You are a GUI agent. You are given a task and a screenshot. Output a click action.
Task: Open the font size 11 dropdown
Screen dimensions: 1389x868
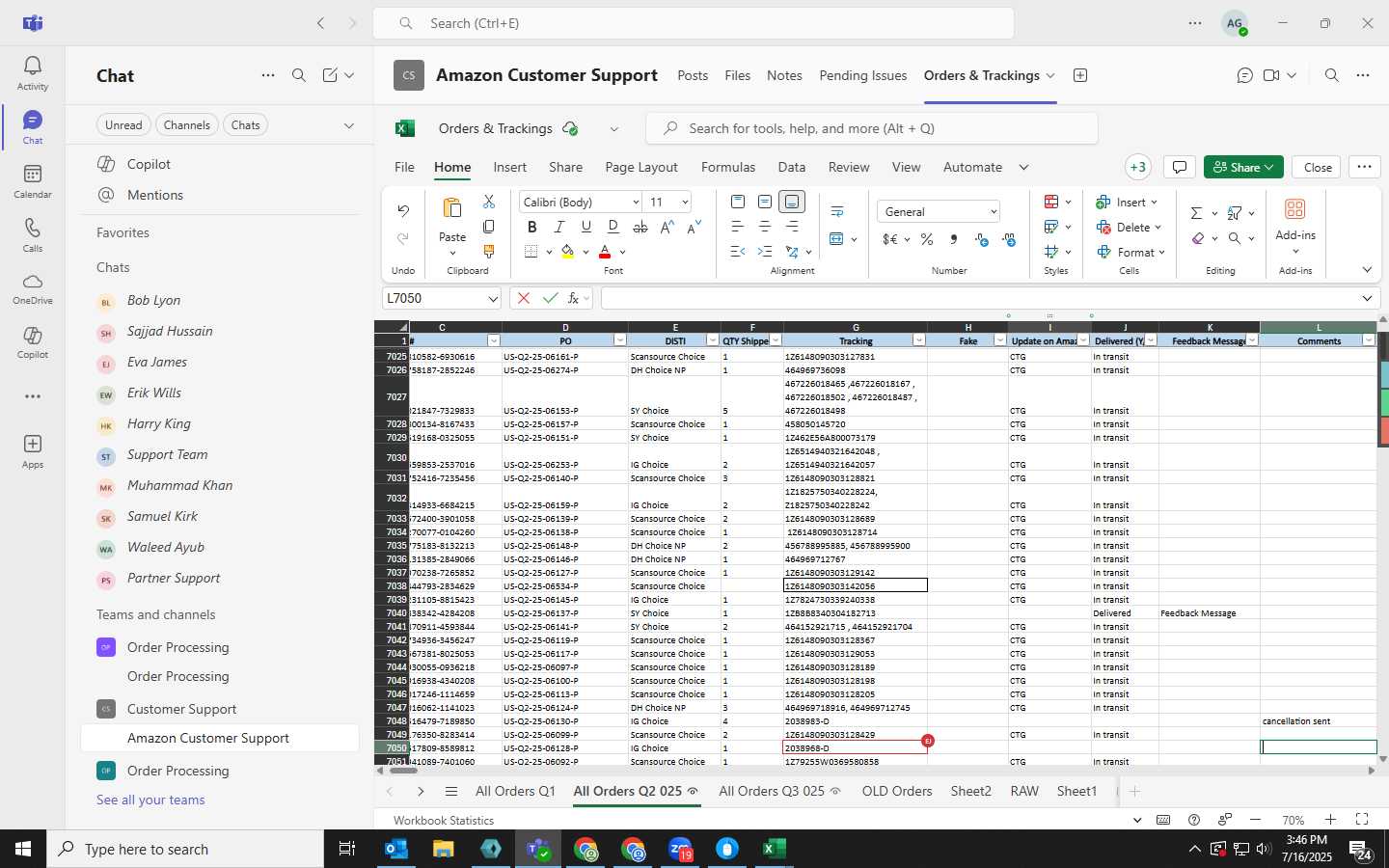pyautogui.click(x=685, y=202)
